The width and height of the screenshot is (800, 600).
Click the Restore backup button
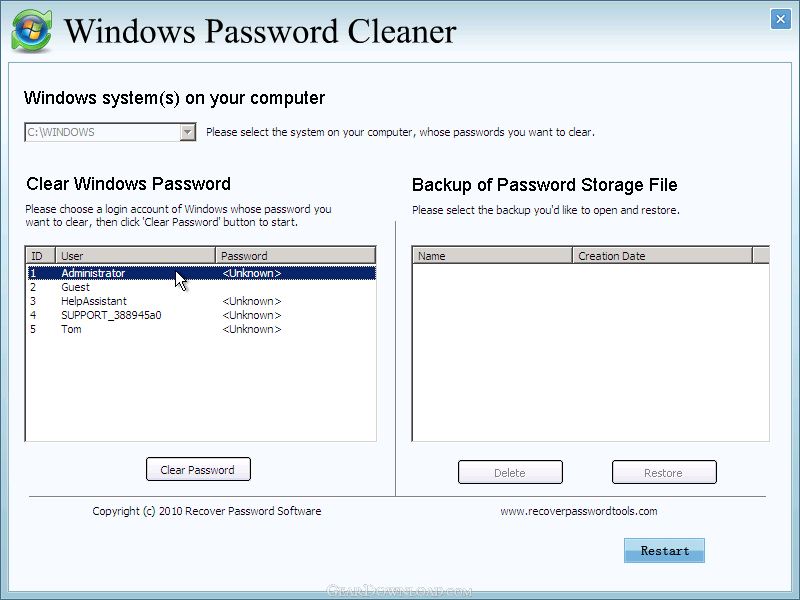(x=664, y=472)
